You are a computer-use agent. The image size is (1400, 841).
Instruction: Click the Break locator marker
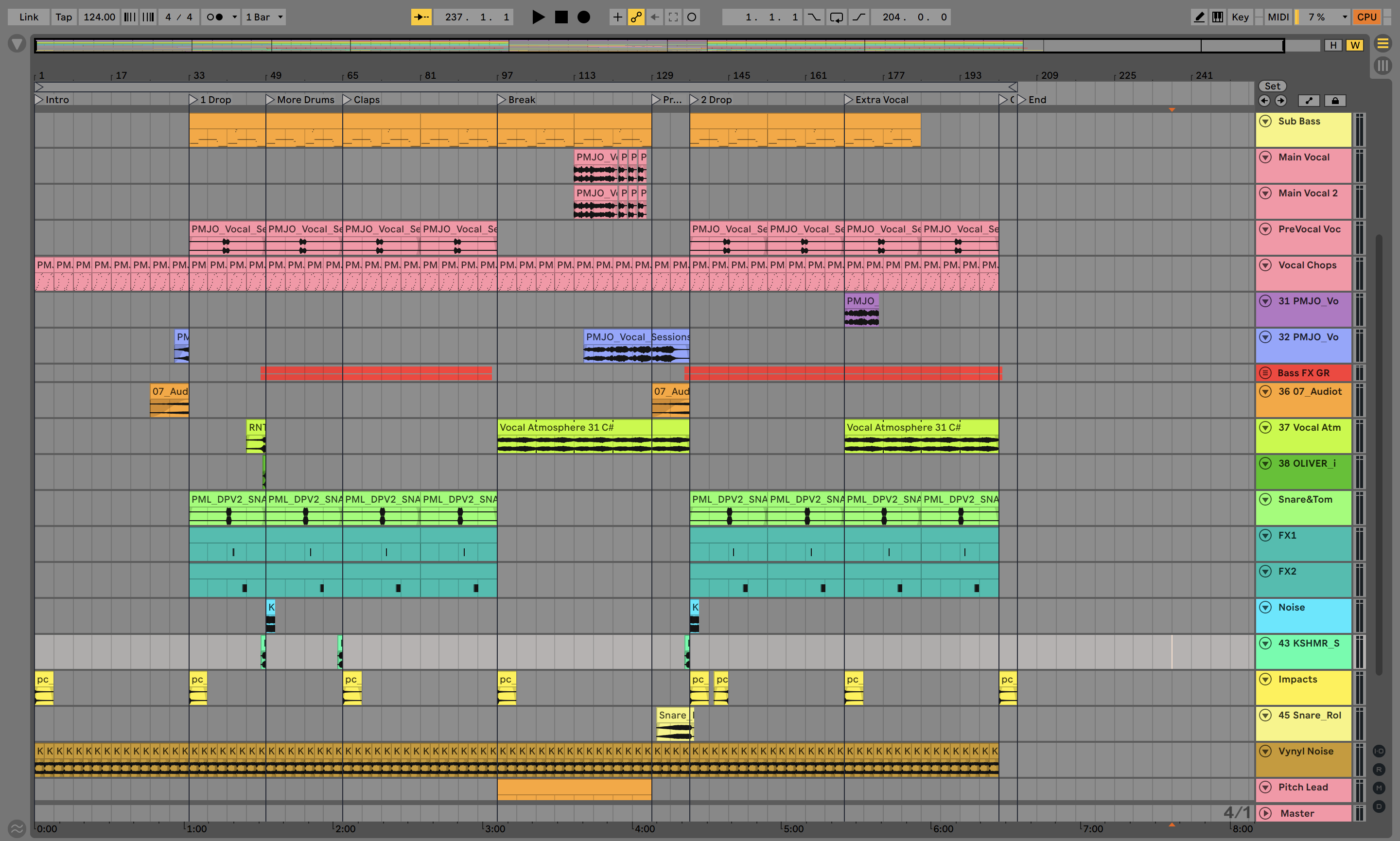click(x=501, y=100)
